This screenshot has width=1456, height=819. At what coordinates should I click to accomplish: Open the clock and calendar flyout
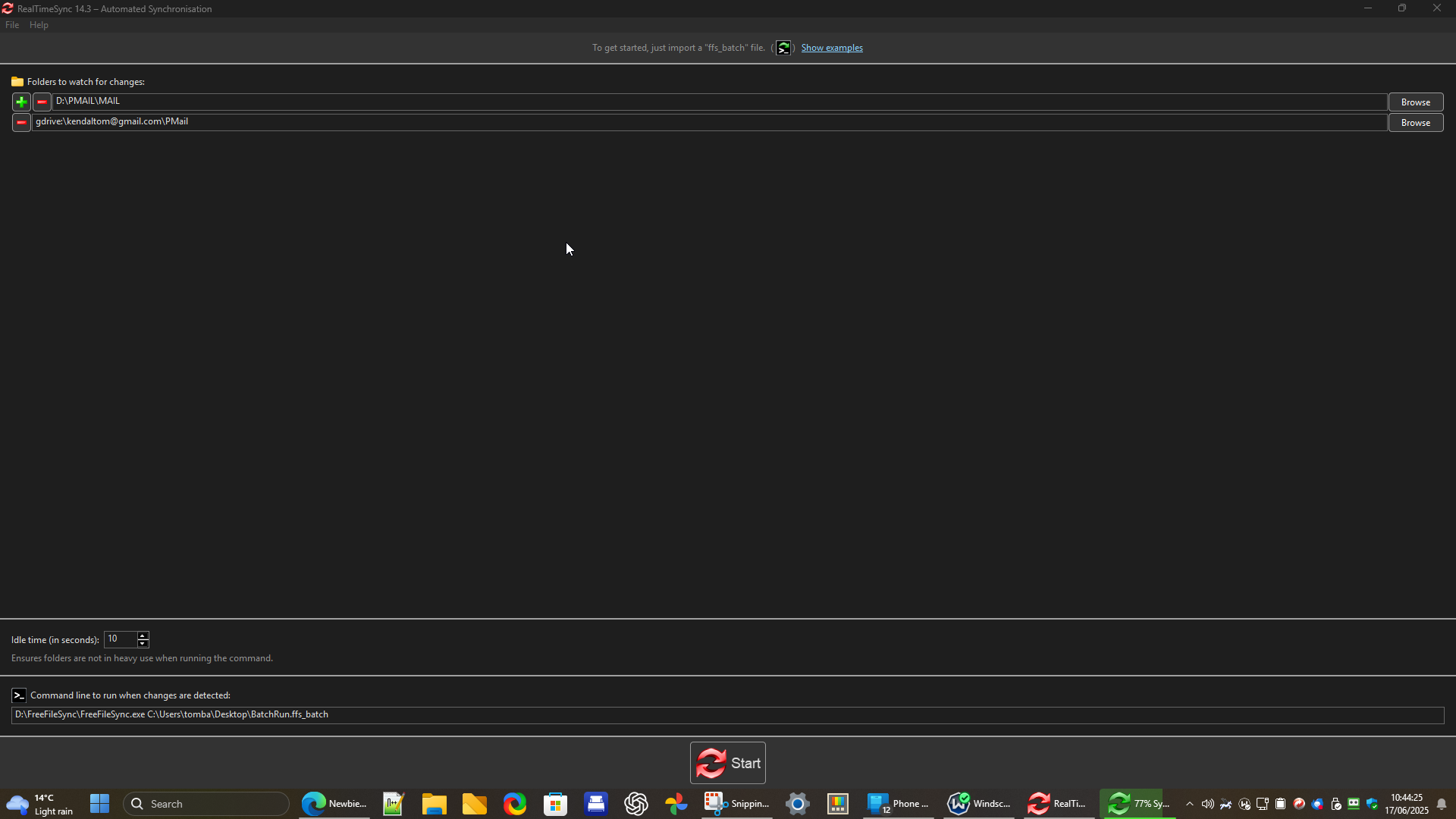click(x=1407, y=804)
